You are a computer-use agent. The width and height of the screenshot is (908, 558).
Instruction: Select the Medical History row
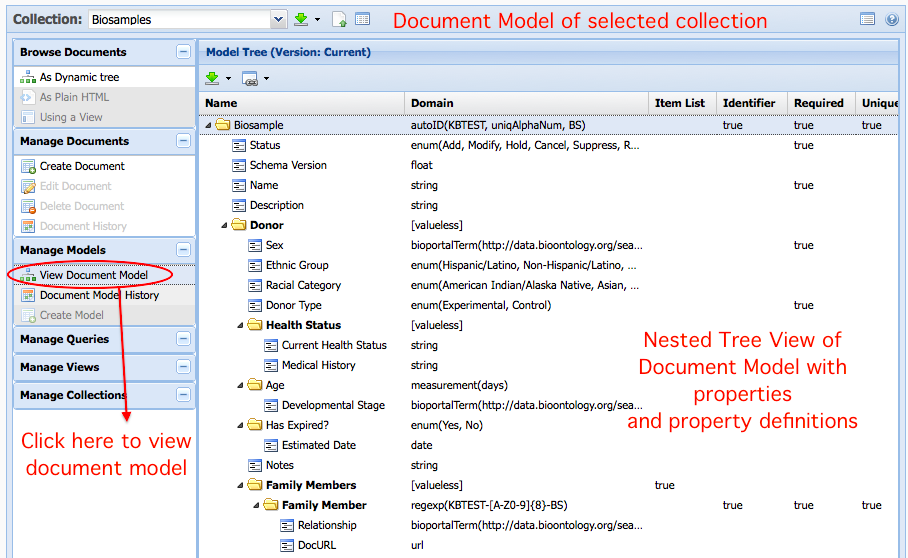(x=549, y=365)
